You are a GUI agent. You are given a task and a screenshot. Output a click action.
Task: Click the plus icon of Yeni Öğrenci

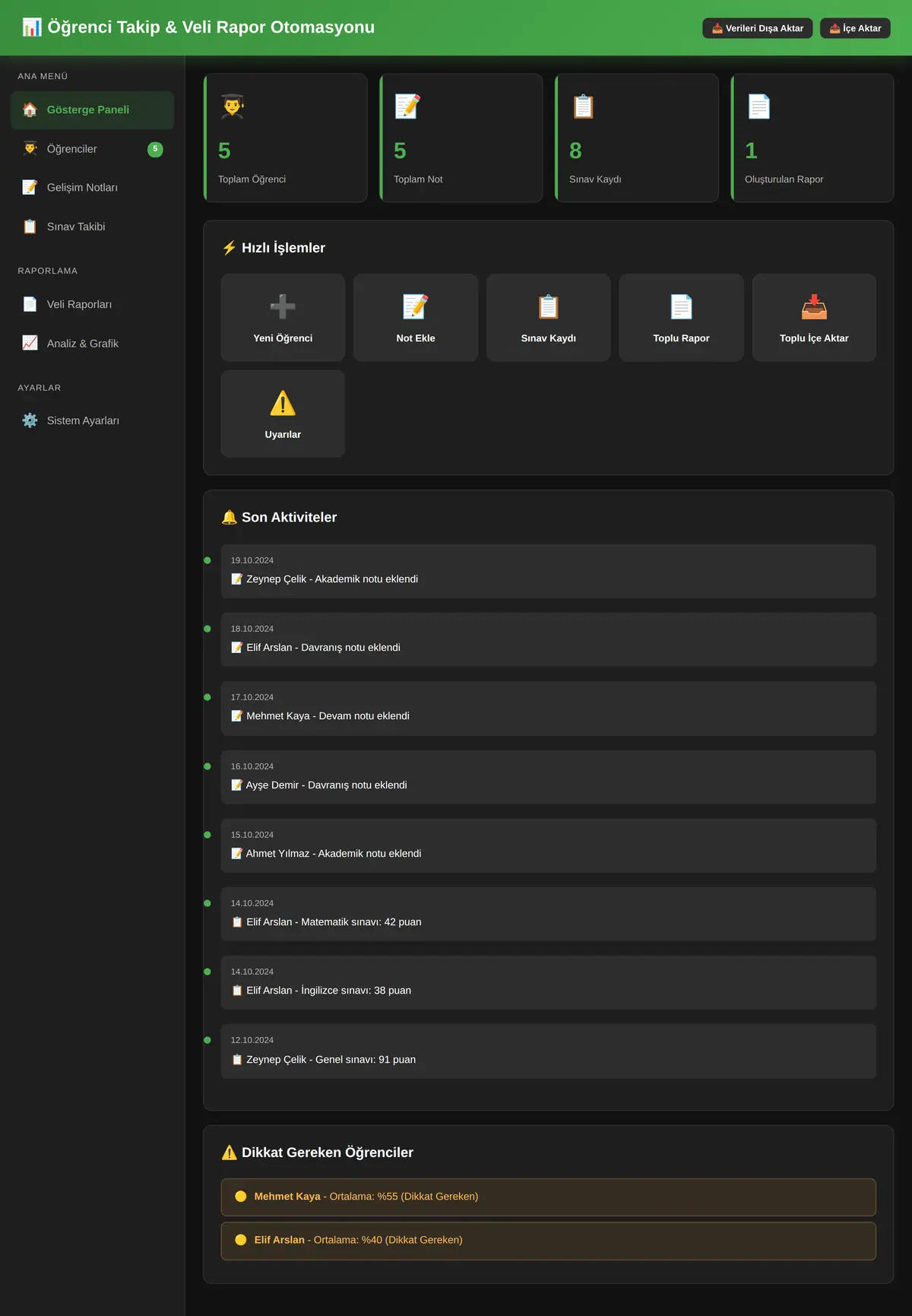click(x=283, y=307)
